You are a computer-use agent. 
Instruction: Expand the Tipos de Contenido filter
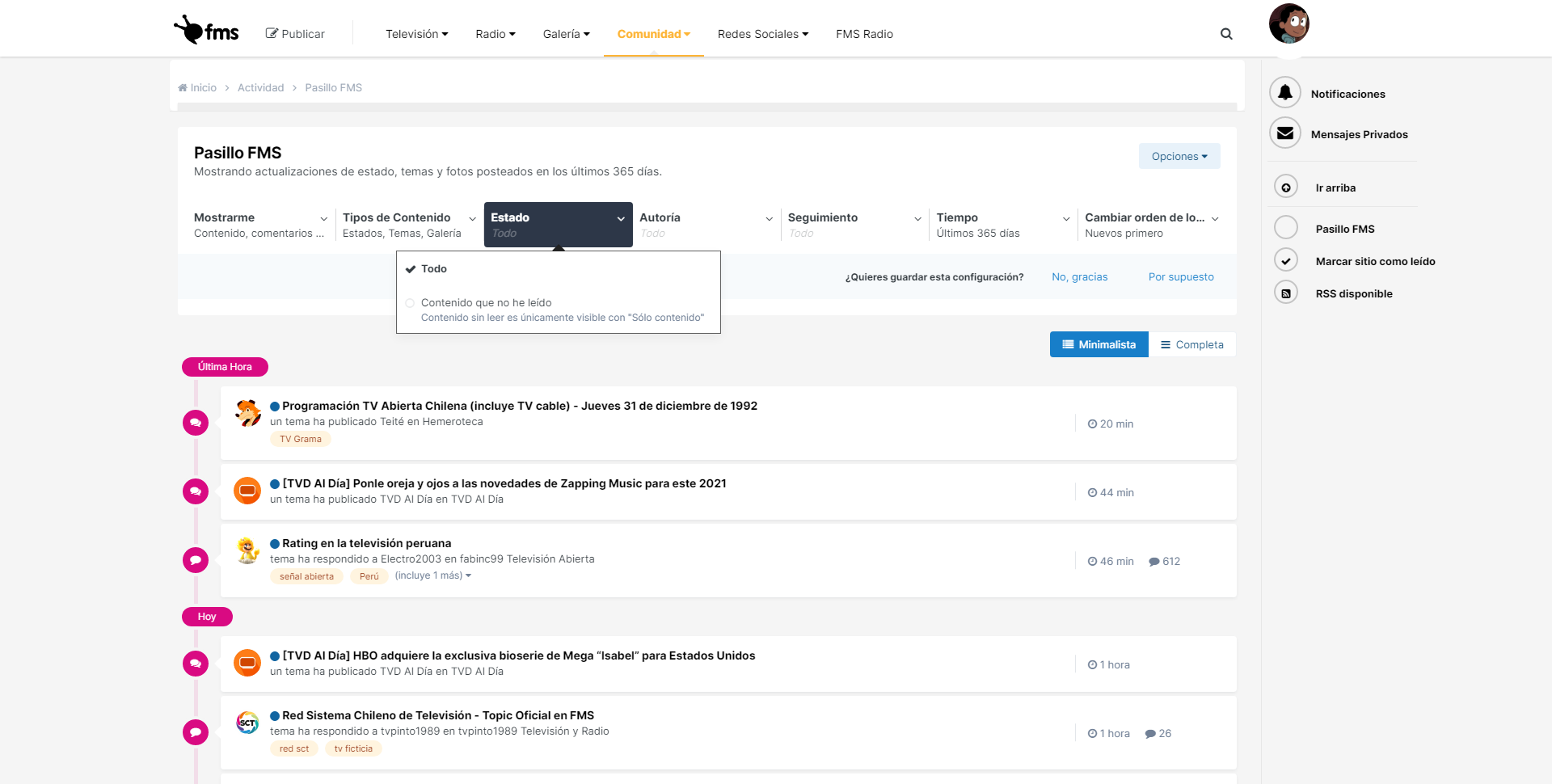[x=408, y=224]
